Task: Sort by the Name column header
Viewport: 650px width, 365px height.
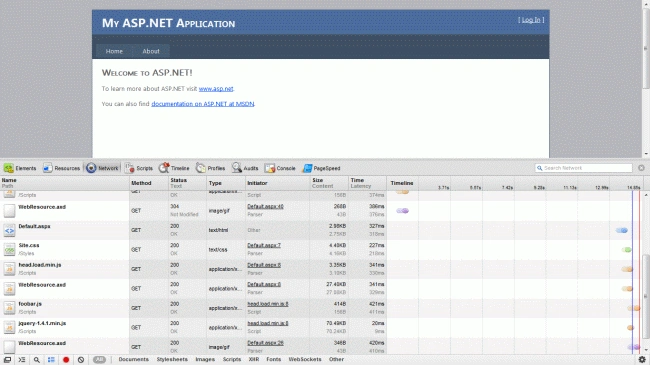Action: click(x=65, y=183)
